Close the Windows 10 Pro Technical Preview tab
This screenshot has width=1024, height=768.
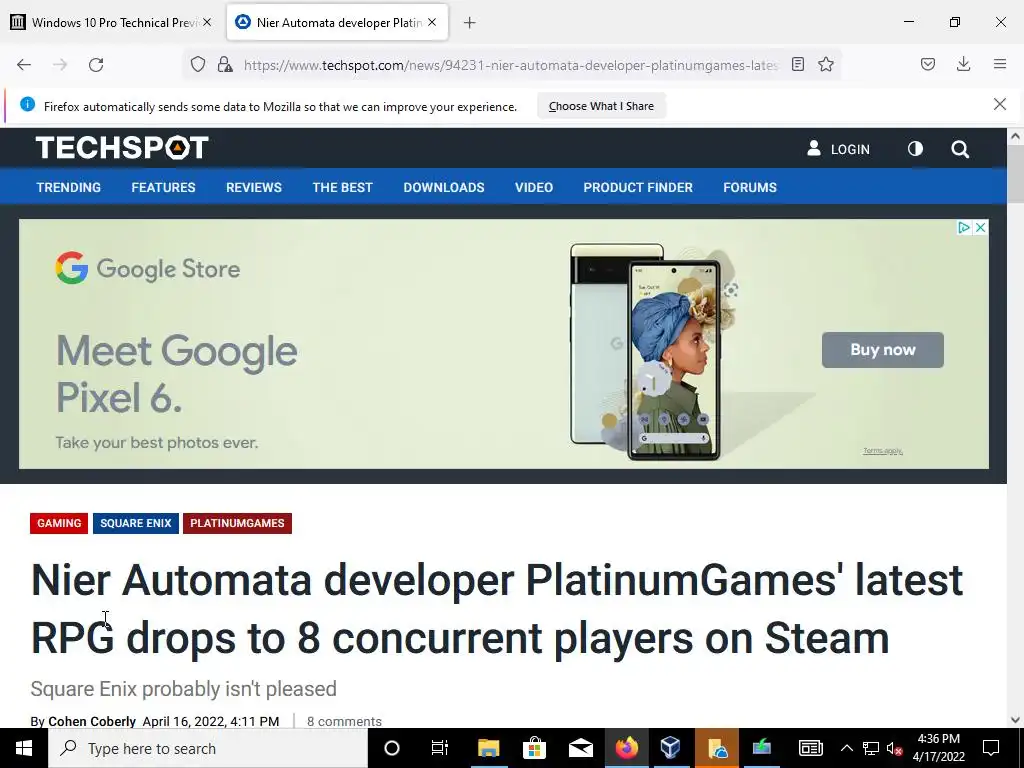coord(207,22)
